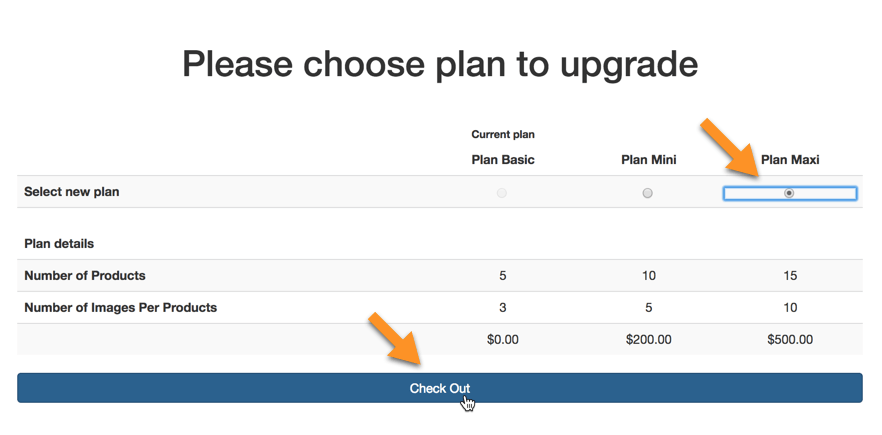Click Plan Basic's images per product value 3

click(503, 308)
